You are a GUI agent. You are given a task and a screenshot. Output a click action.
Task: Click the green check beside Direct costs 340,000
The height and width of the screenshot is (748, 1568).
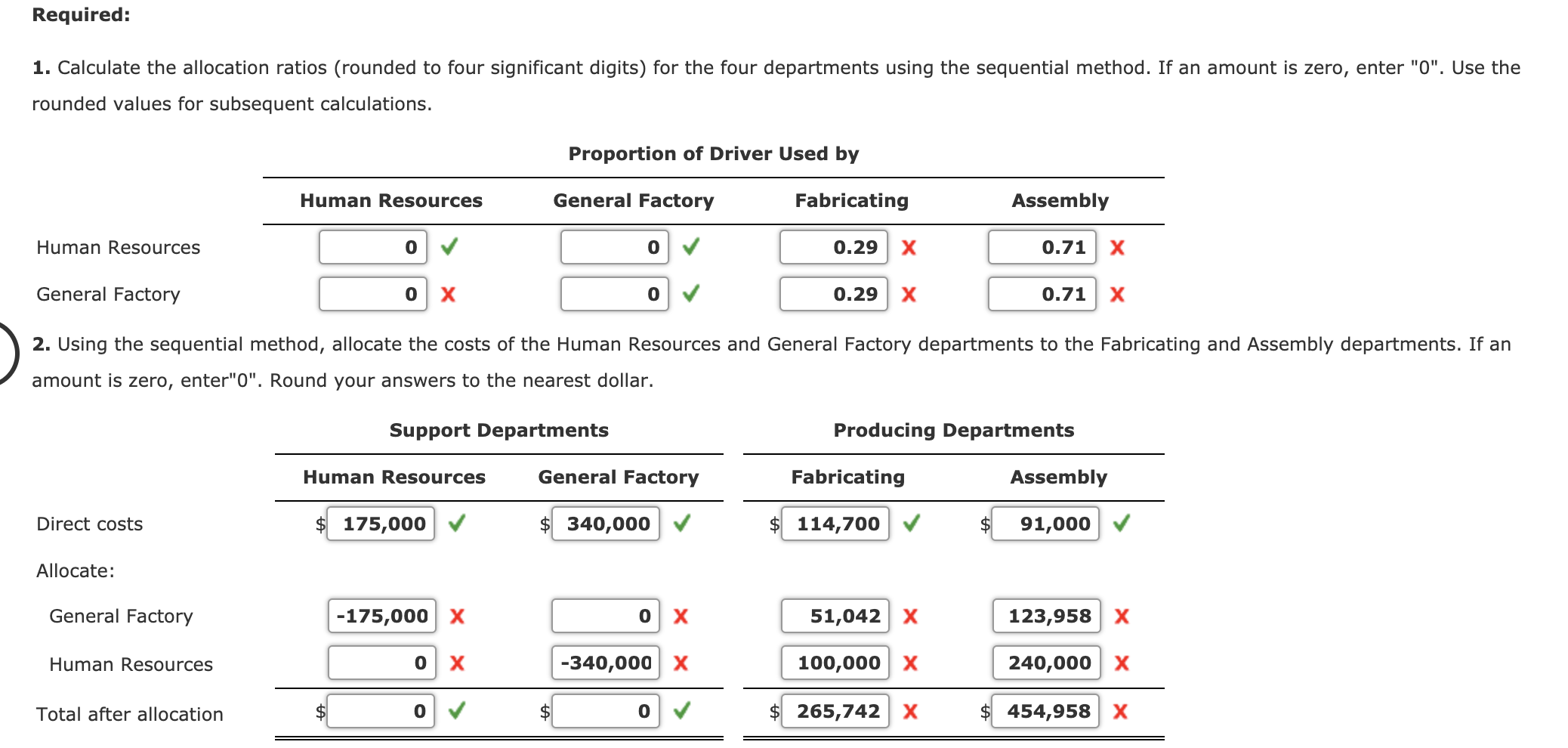(x=683, y=523)
